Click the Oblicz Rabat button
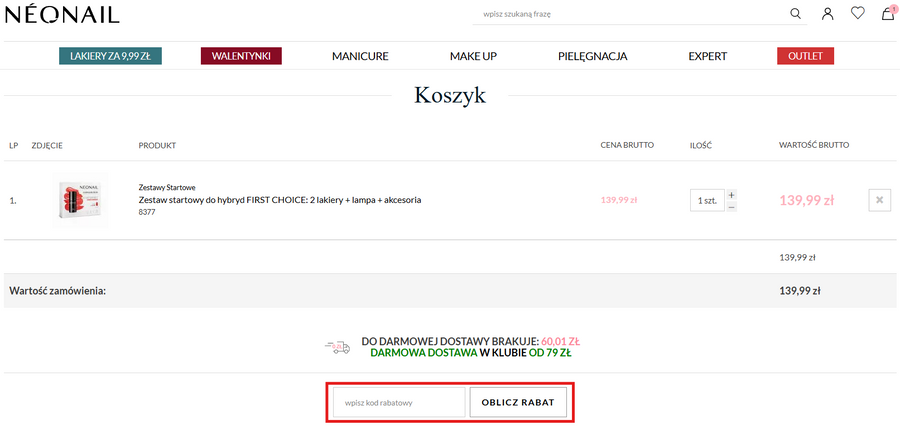Viewport: 900px width, 426px height. click(x=518, y=402)
